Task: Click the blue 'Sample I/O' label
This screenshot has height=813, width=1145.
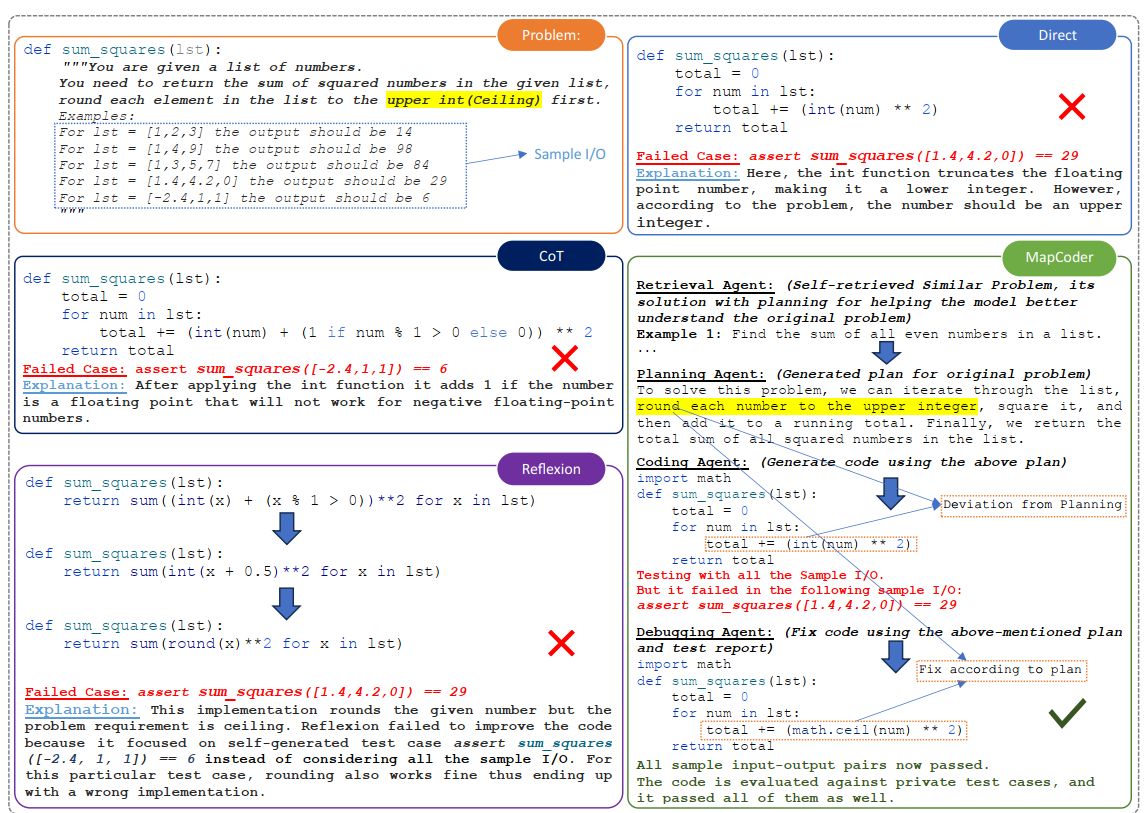Action: pos(570,154)
